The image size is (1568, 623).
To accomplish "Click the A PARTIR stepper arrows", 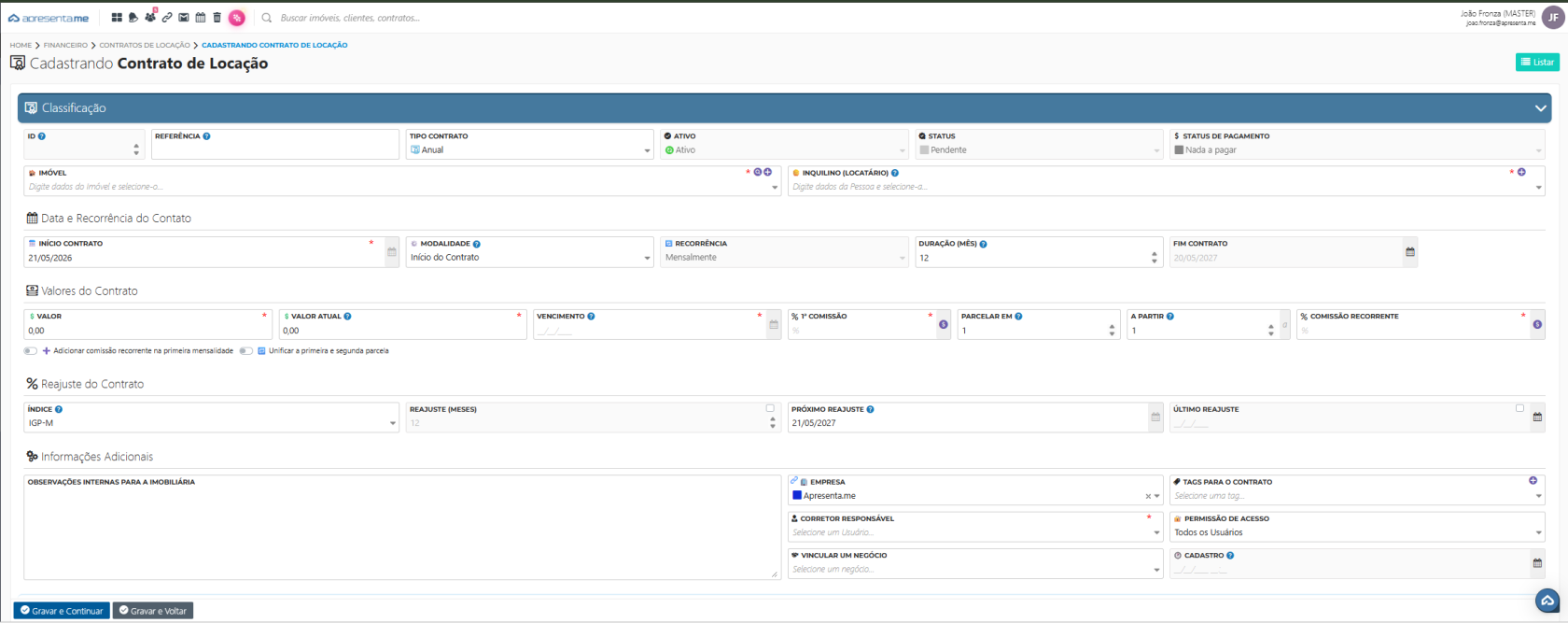I will coord(1271,331).
